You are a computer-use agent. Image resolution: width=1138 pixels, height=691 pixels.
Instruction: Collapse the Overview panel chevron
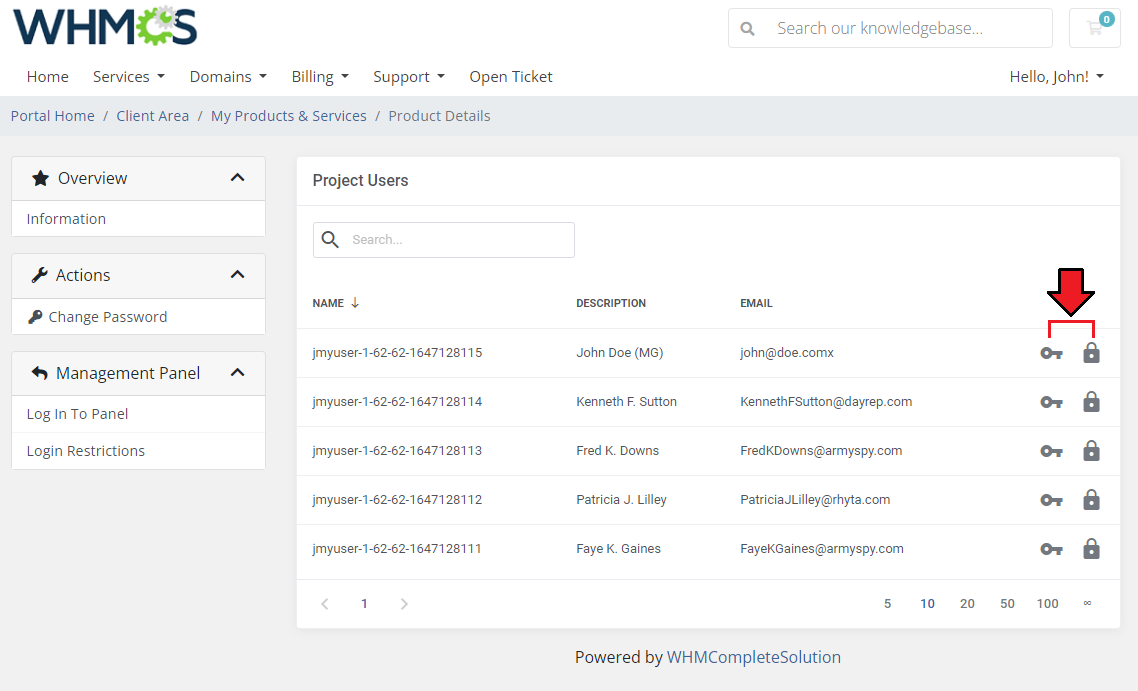click(237, 178)
